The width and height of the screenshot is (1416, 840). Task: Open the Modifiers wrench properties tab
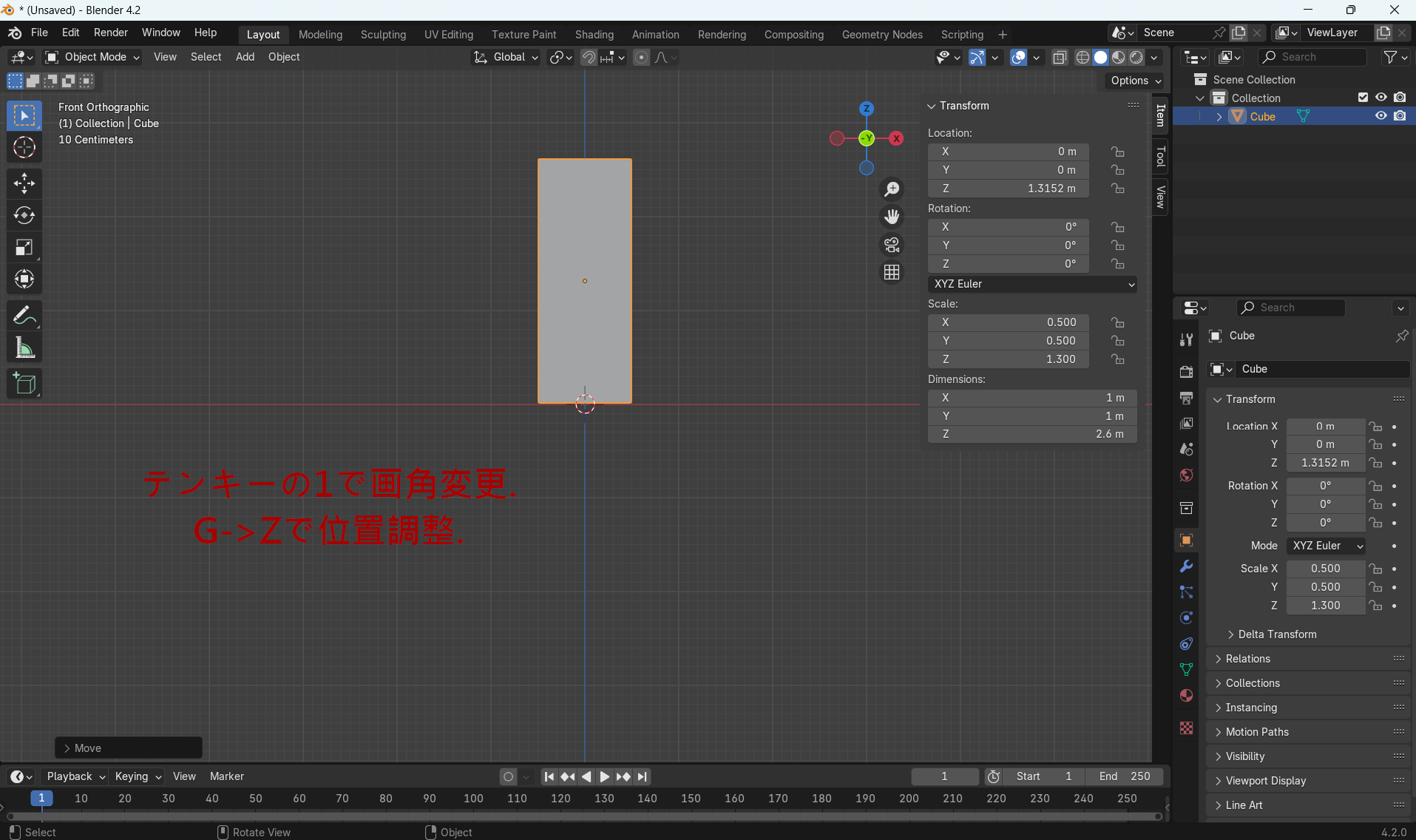pyautogui.click(x=1187, y=566)
